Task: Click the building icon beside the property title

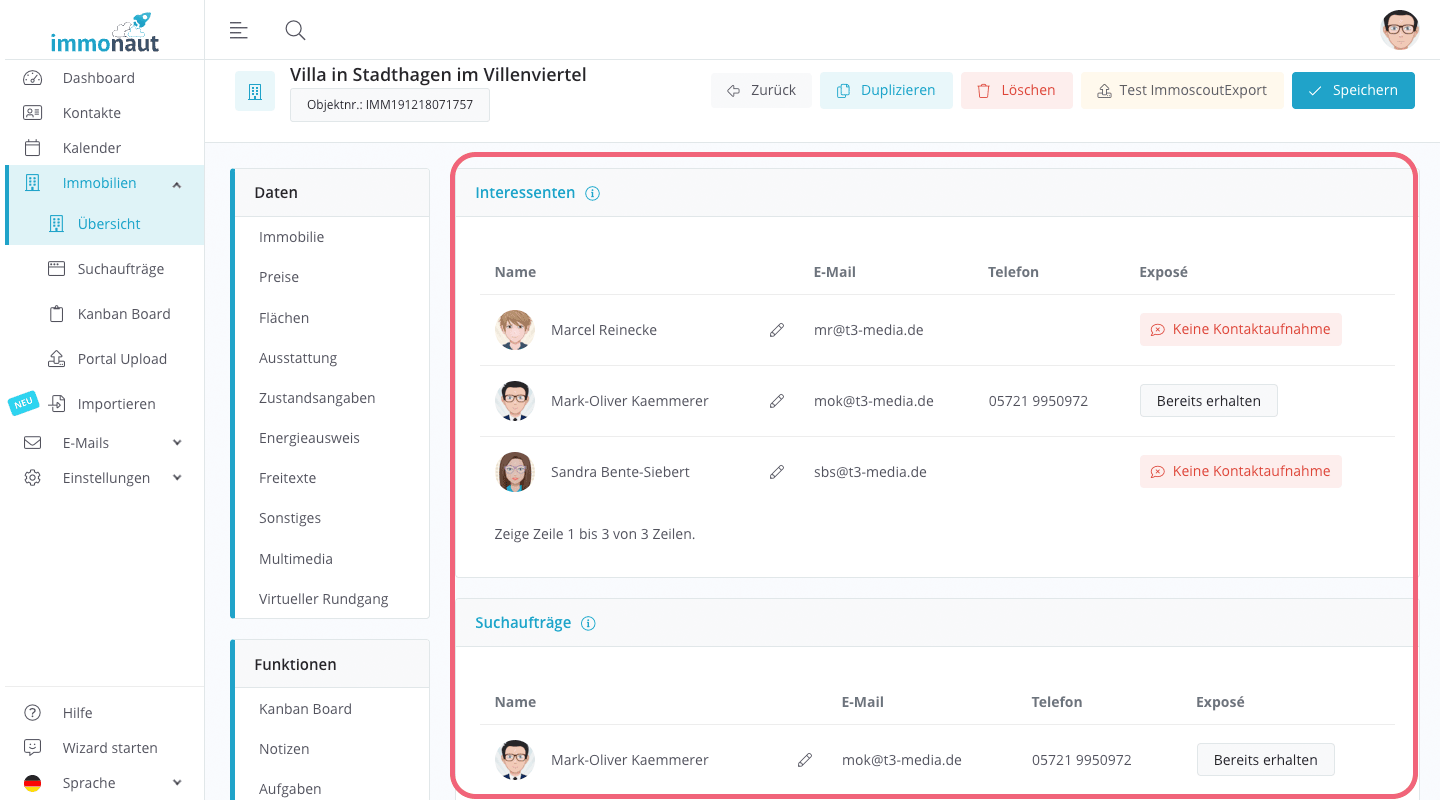Action: click(255, 91)
